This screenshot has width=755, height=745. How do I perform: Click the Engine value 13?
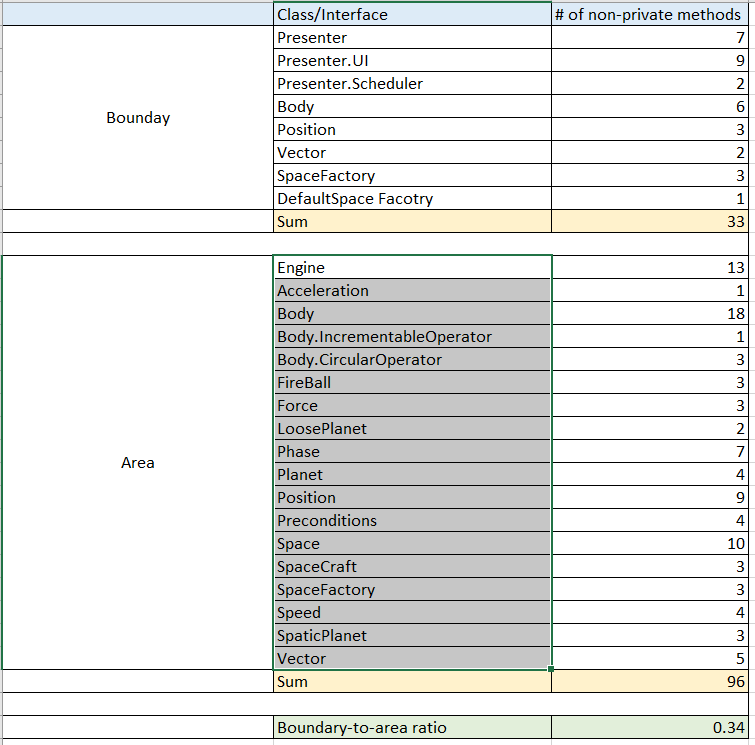point(650,268)
